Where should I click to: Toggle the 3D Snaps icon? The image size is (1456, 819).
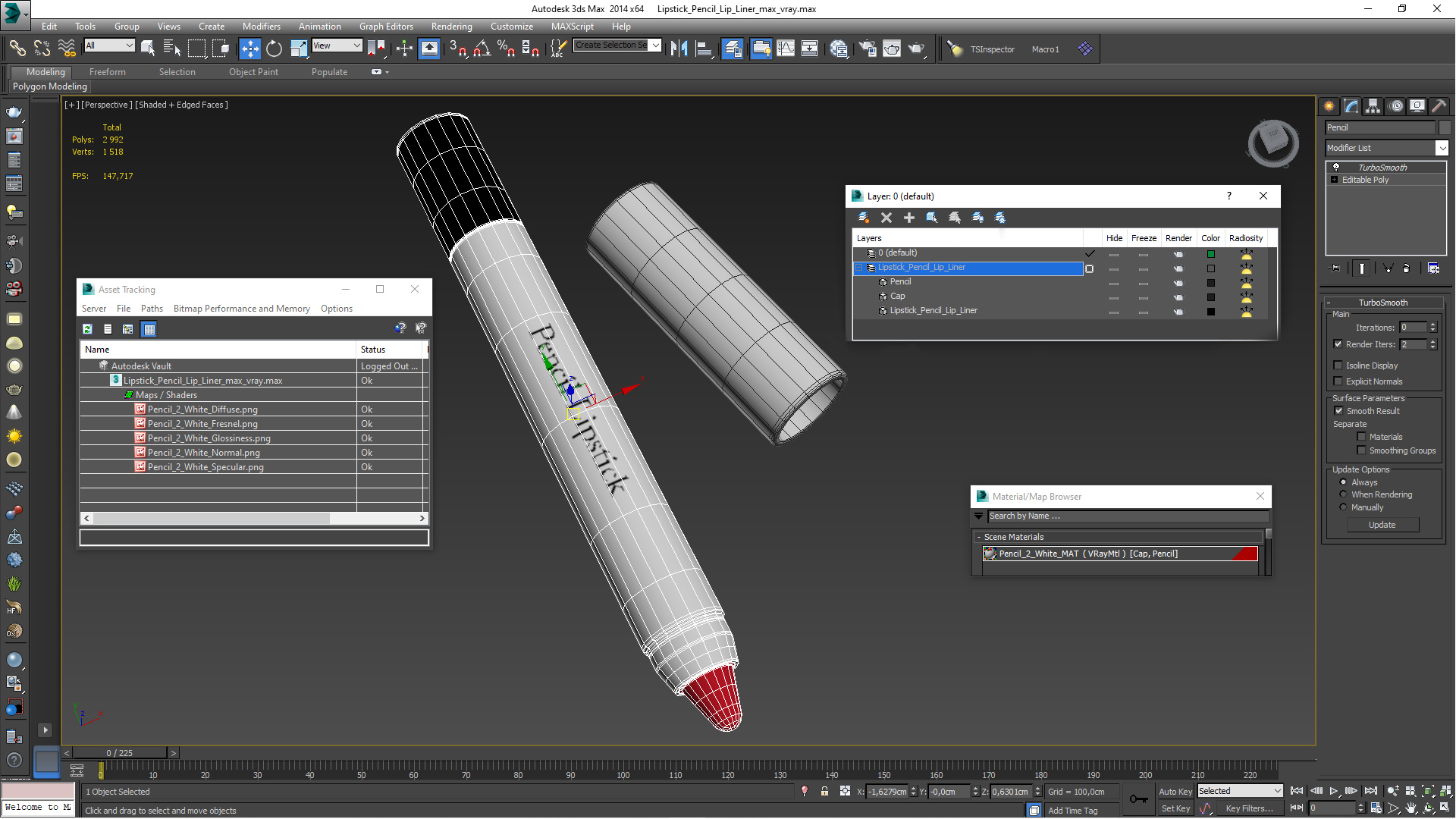(x=457, y=49)
